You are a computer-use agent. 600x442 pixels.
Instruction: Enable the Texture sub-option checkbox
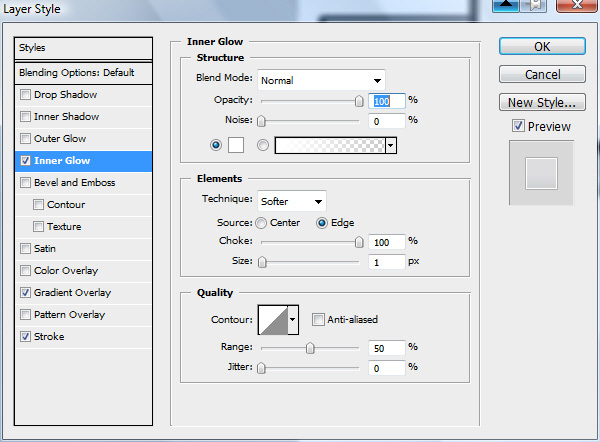[38, 227]
